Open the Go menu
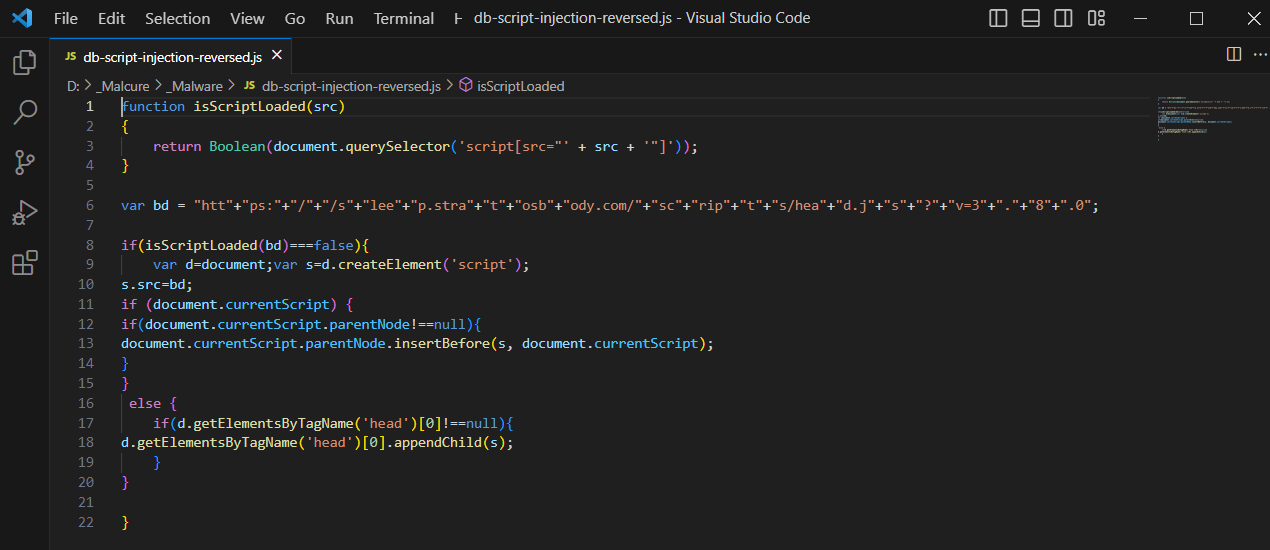 point(295,18)
